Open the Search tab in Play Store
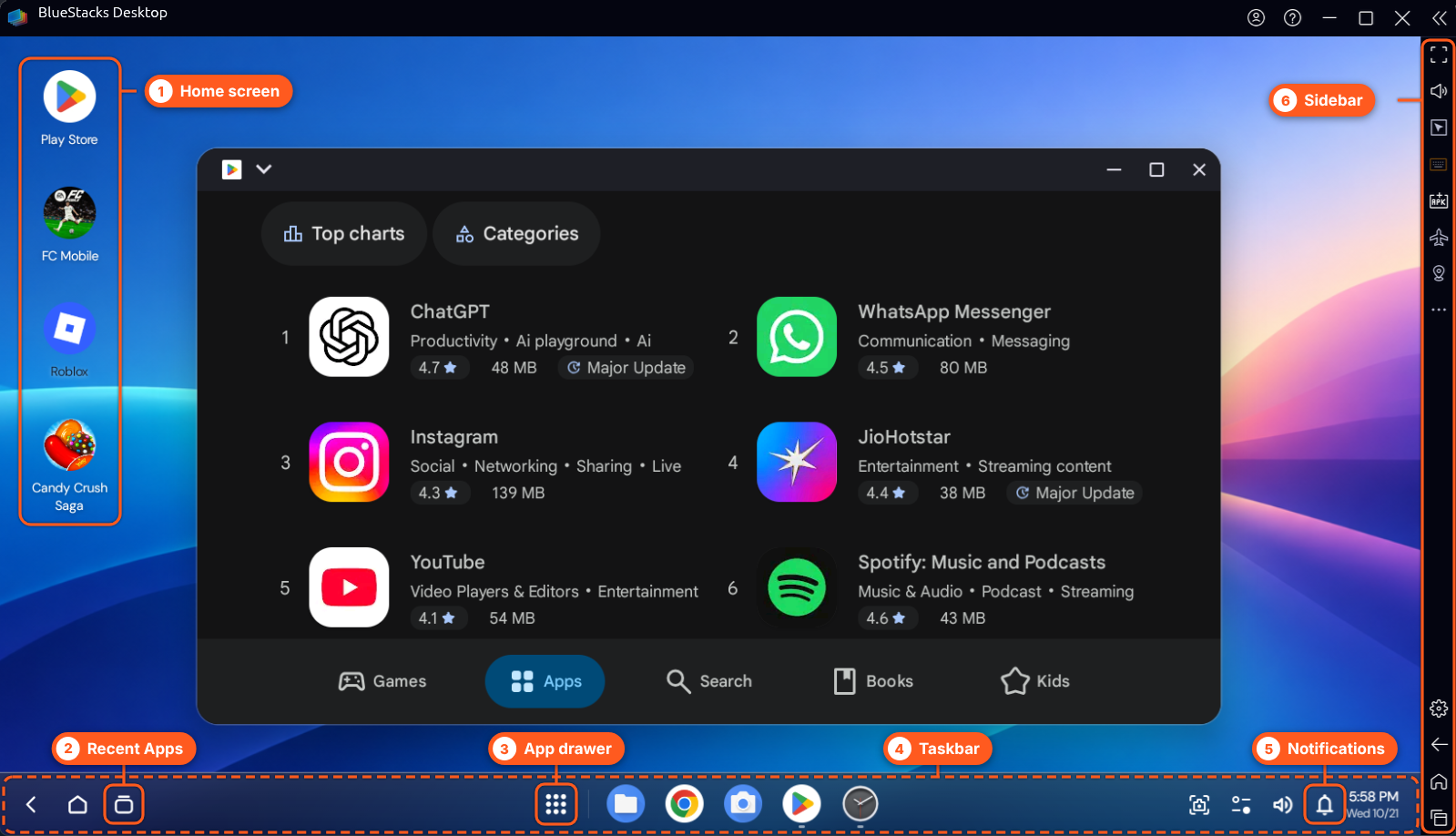The width and height of the screenshot is (1456, 836). click(708, 681)
